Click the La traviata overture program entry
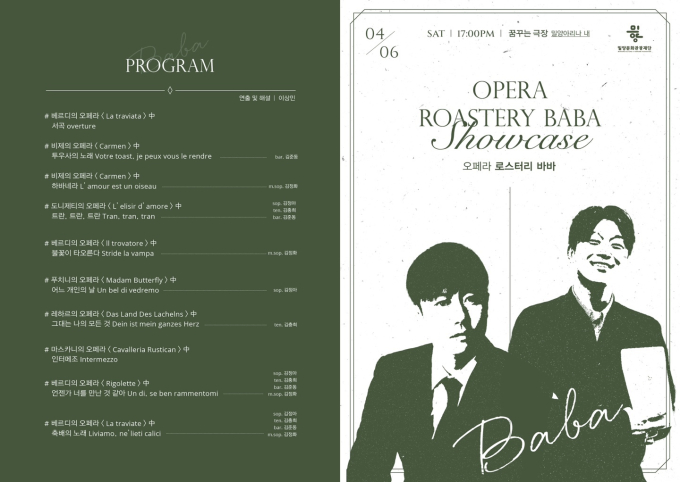The image size is (680, 482). 100,121
